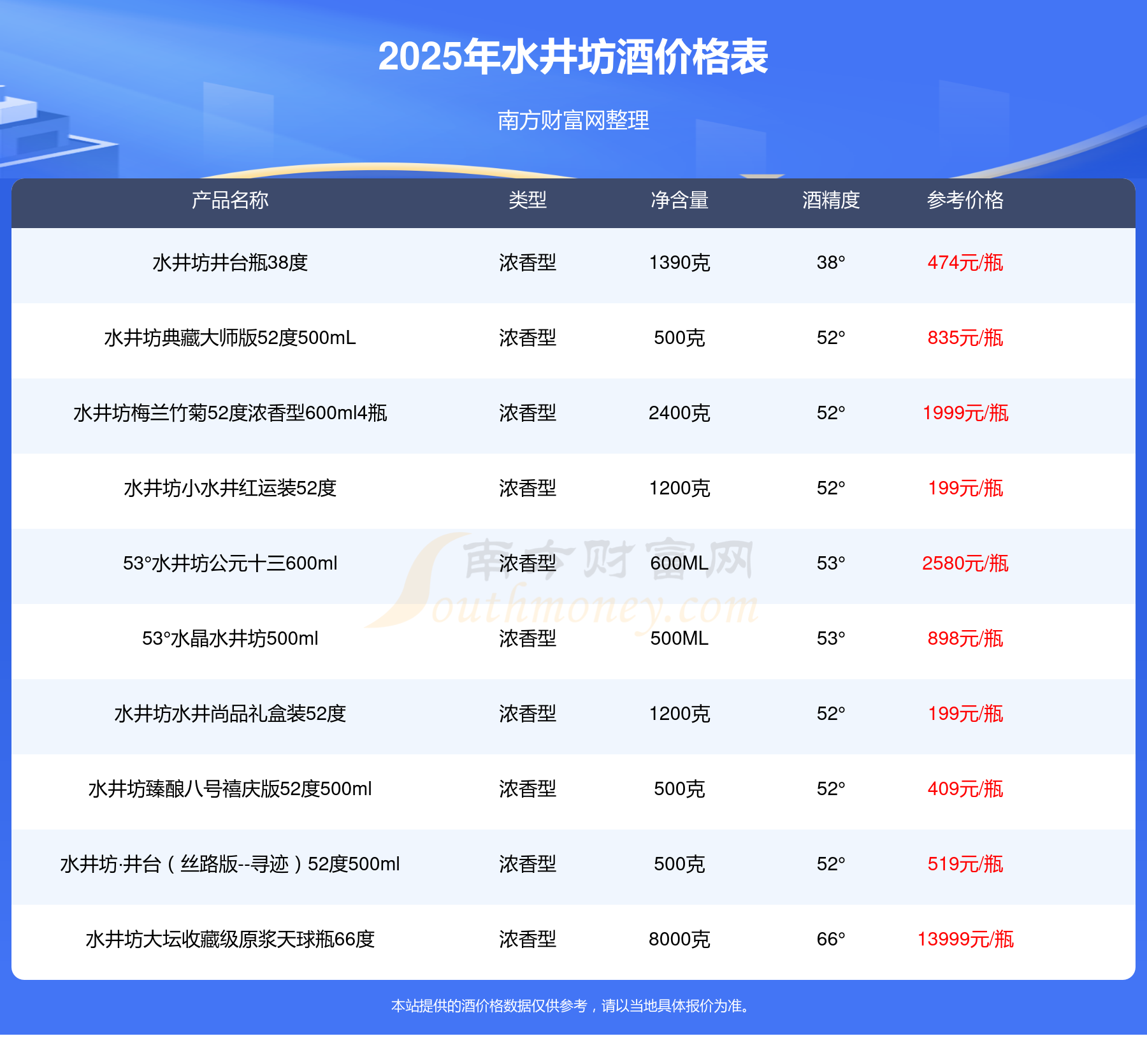Viewport: 1147px width, 1064px height.
Task: Click 浓香型 in the 井台瓶38度 row
Action: click(528, 262)
